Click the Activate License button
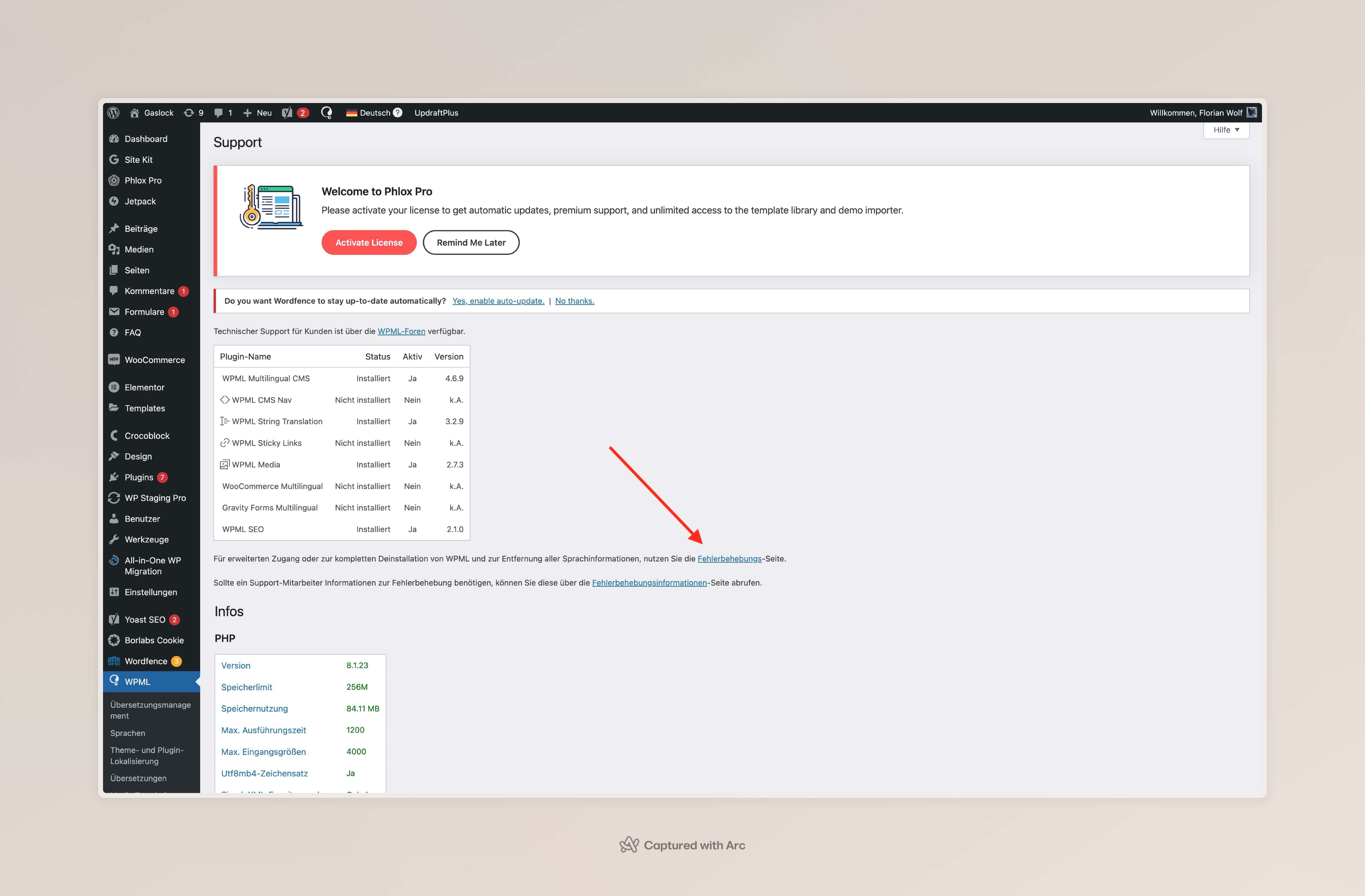This screenshot has width=1365, height=896. coord(369,243)
